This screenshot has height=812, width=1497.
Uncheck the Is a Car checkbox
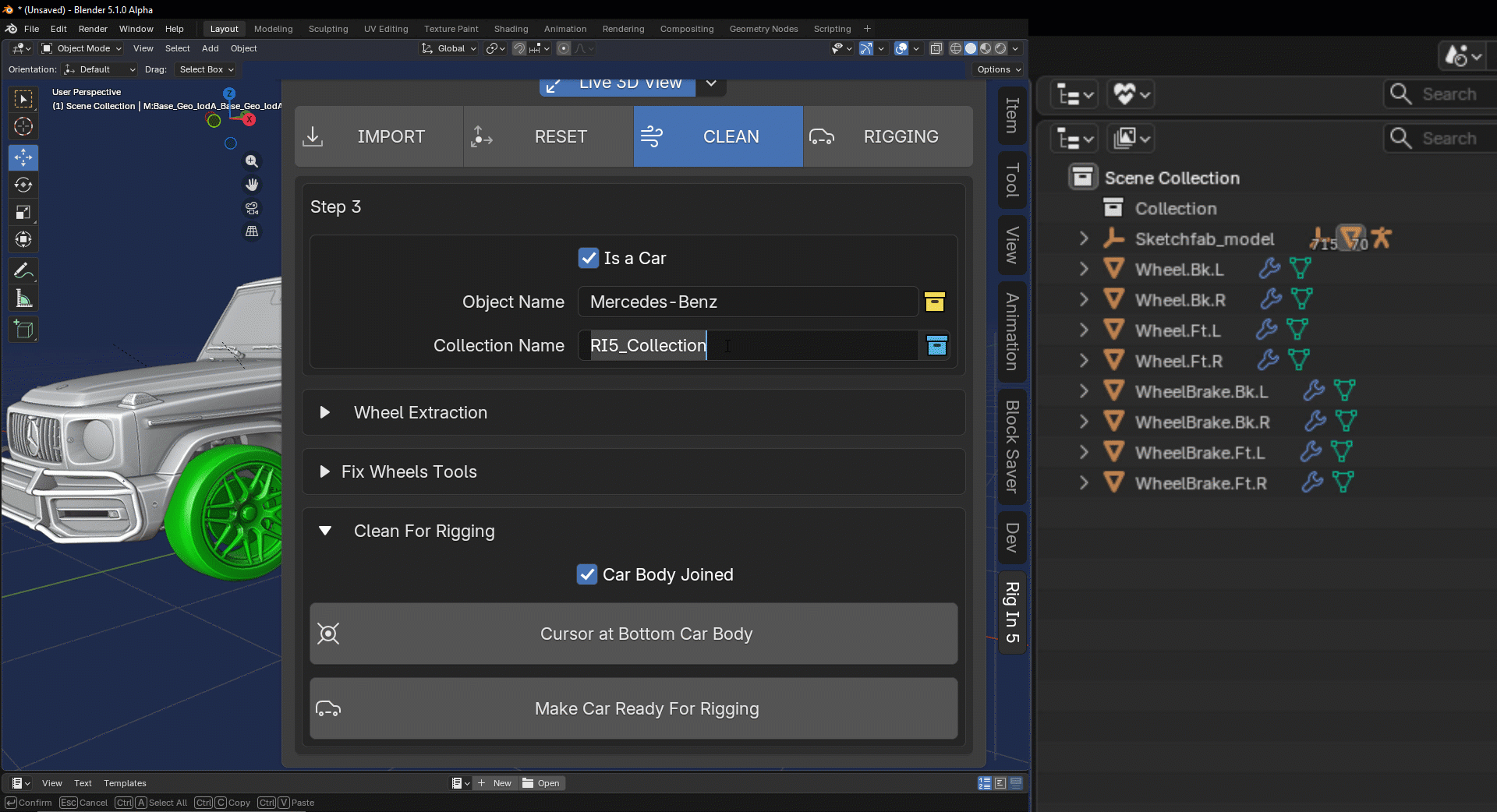tap(589, 258)
